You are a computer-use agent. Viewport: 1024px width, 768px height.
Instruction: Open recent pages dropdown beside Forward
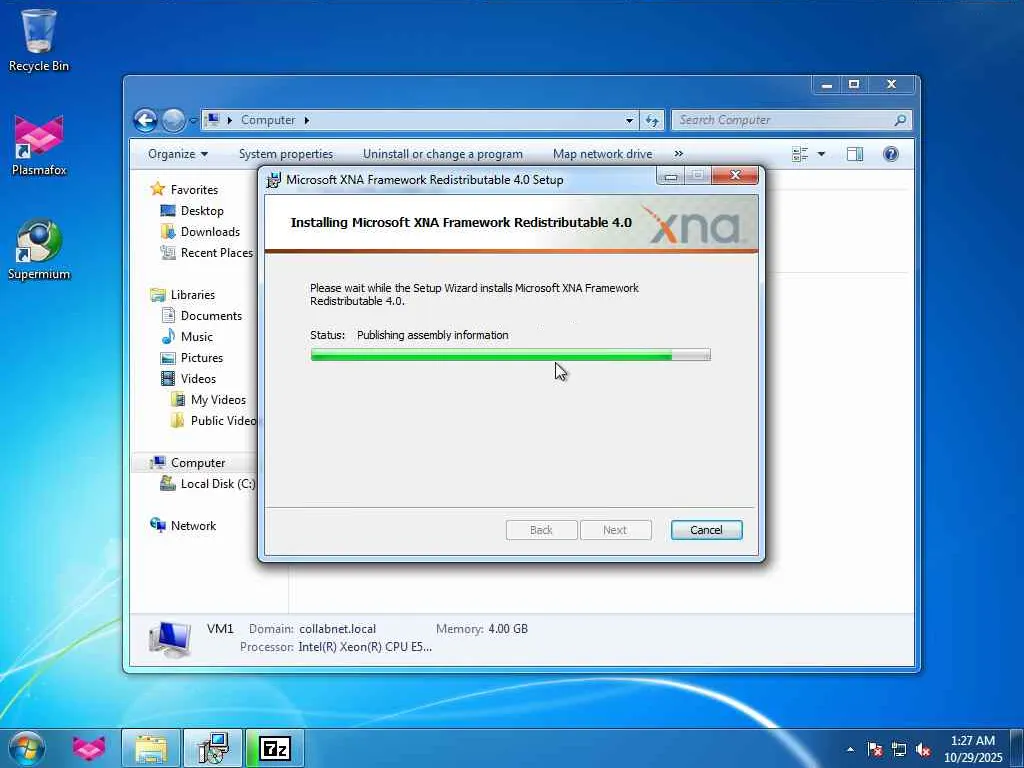(193, 121)
